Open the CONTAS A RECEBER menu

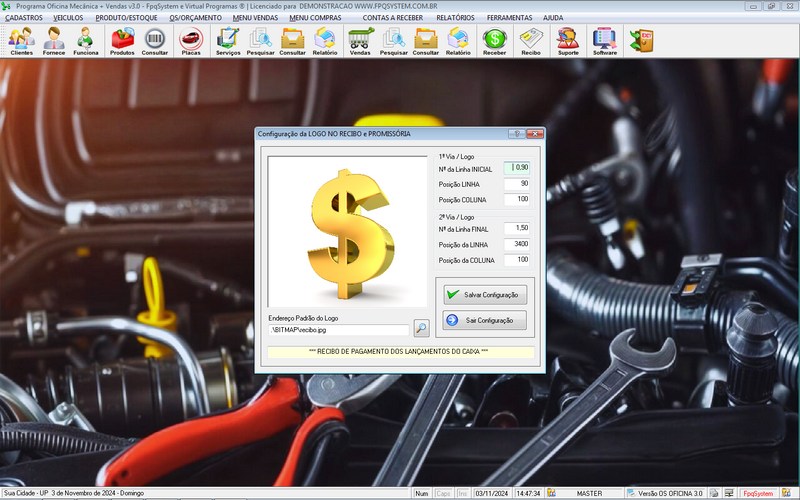(392, 18)
